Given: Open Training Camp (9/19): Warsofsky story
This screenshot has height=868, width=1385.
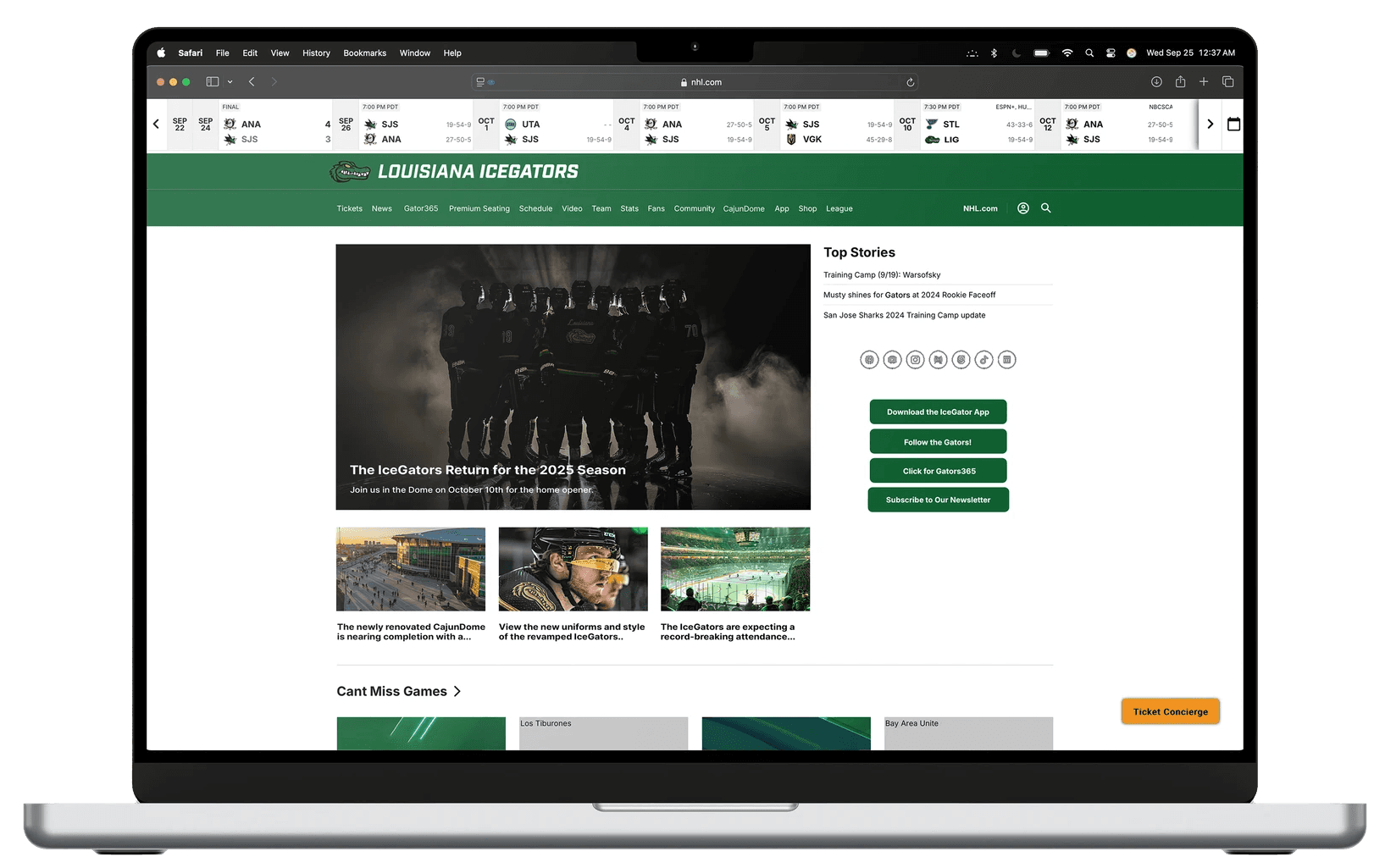Looking at the screenshot, I should point(882,275).
